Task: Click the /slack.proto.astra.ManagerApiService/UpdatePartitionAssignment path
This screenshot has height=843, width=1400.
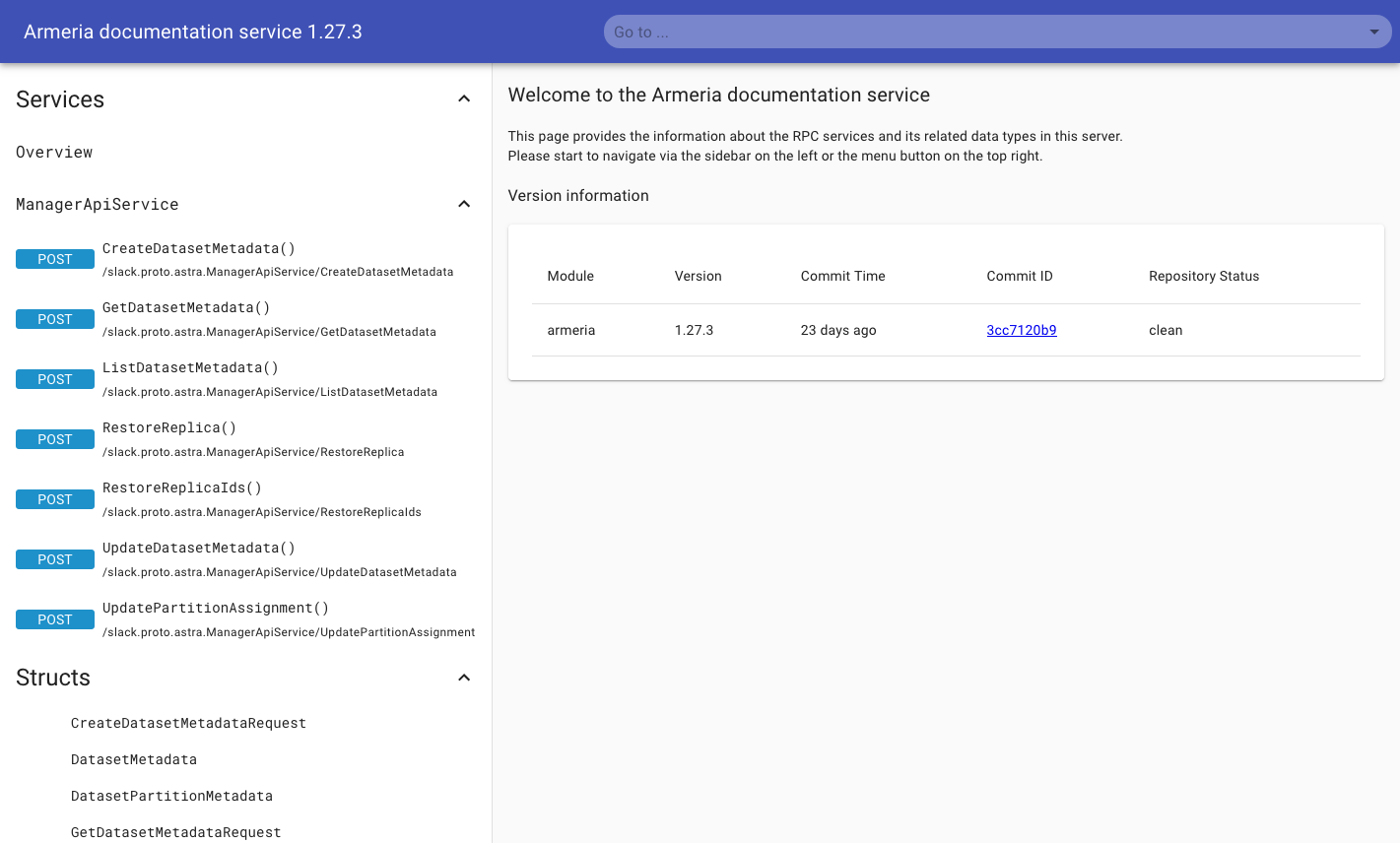Action: point(289,632)
